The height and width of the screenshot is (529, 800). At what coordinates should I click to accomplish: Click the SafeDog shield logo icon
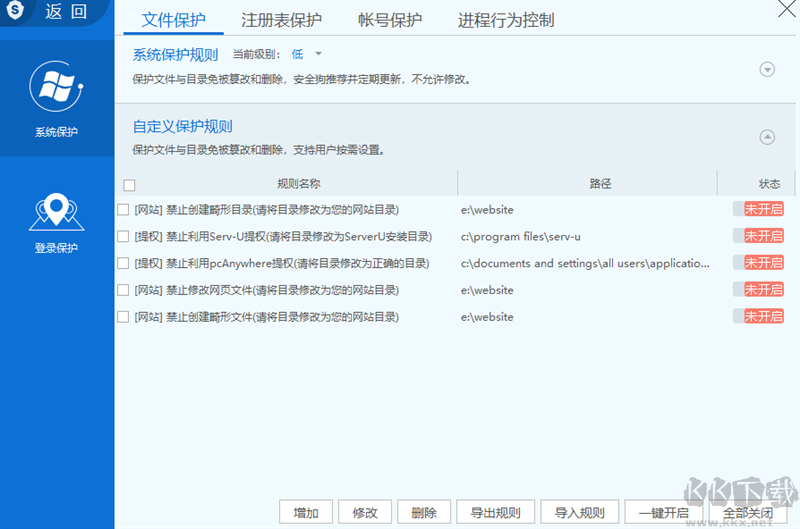point(15,10)
